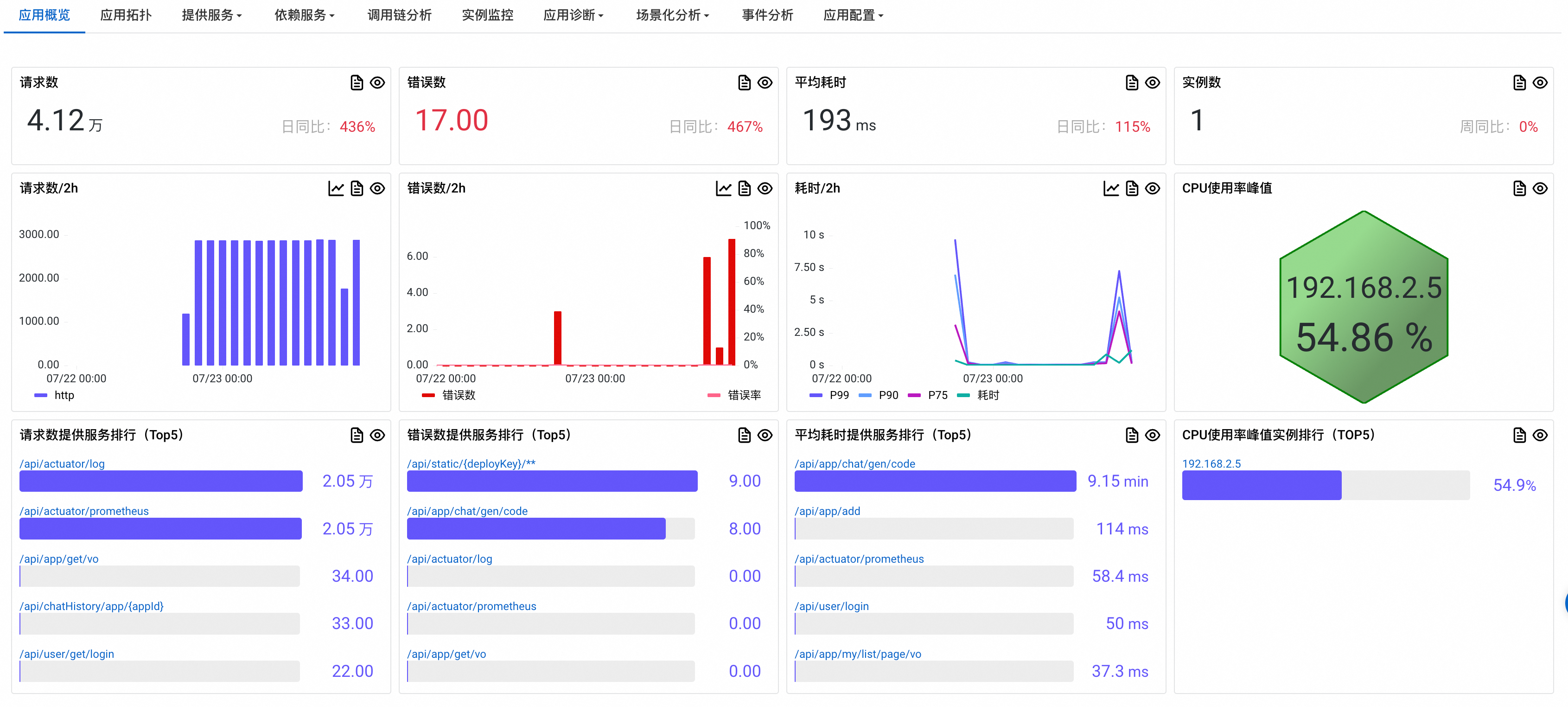Click the /api/actuator/prometheus link in 请求数 ranking
The width and height of the screenshot is (1568, 707).
pyautogui.click(x=84, y=512)
